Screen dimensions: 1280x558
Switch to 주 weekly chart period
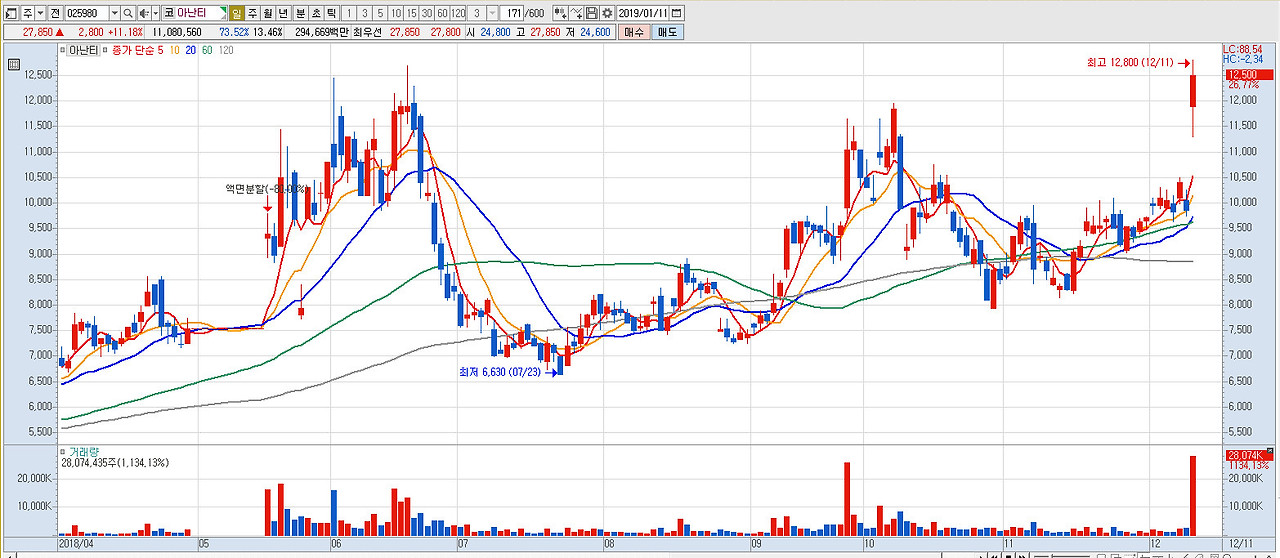coord(252,13)
